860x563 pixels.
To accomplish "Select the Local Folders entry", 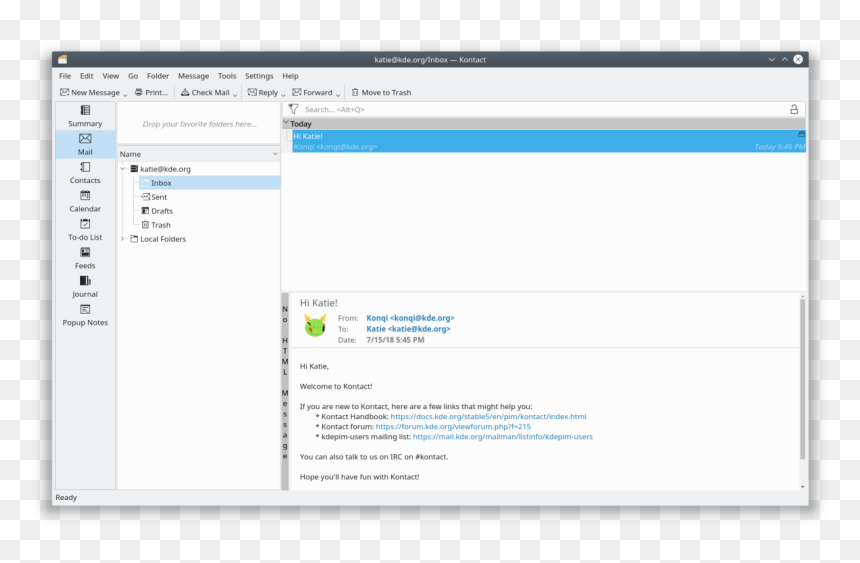I will (158, 239).
